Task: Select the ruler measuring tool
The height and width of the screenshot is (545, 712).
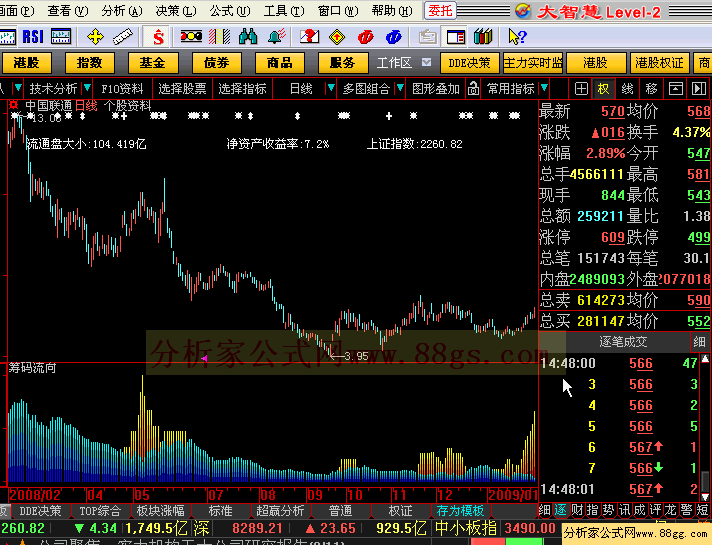Action: tap(123, 36)
